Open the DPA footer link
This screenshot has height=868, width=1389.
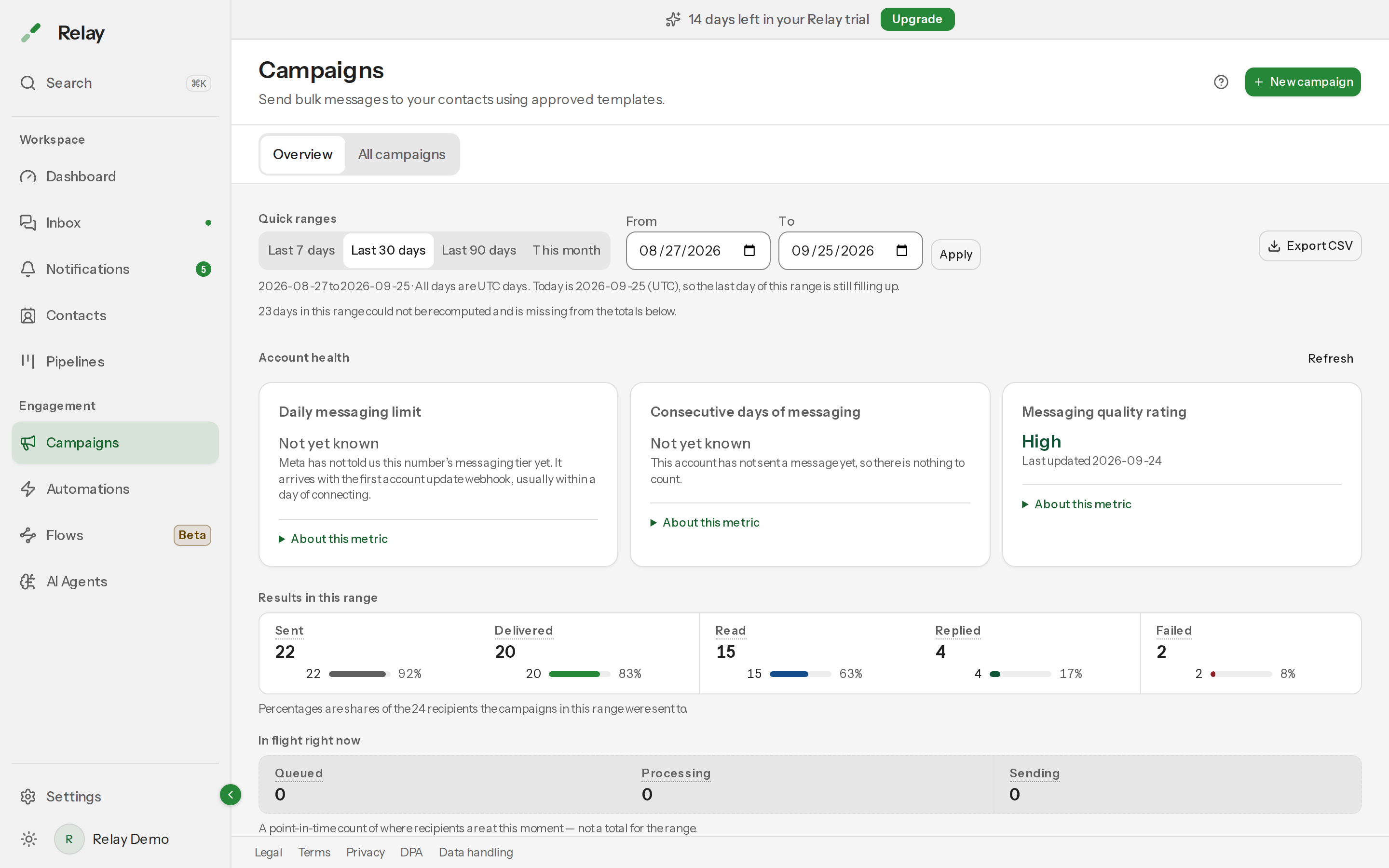click(x=411, y=852)
